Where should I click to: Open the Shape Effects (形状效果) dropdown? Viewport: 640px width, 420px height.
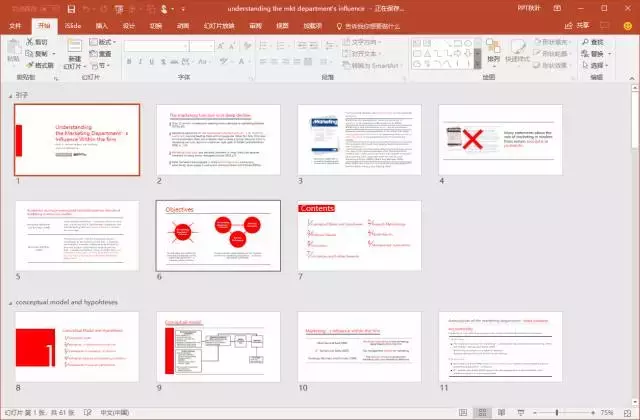coord(551,65)
